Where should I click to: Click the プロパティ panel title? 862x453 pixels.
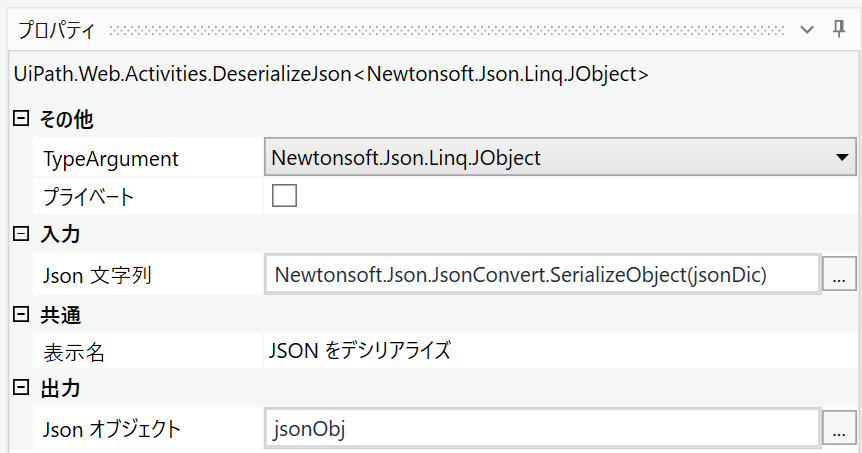[57, 30]
